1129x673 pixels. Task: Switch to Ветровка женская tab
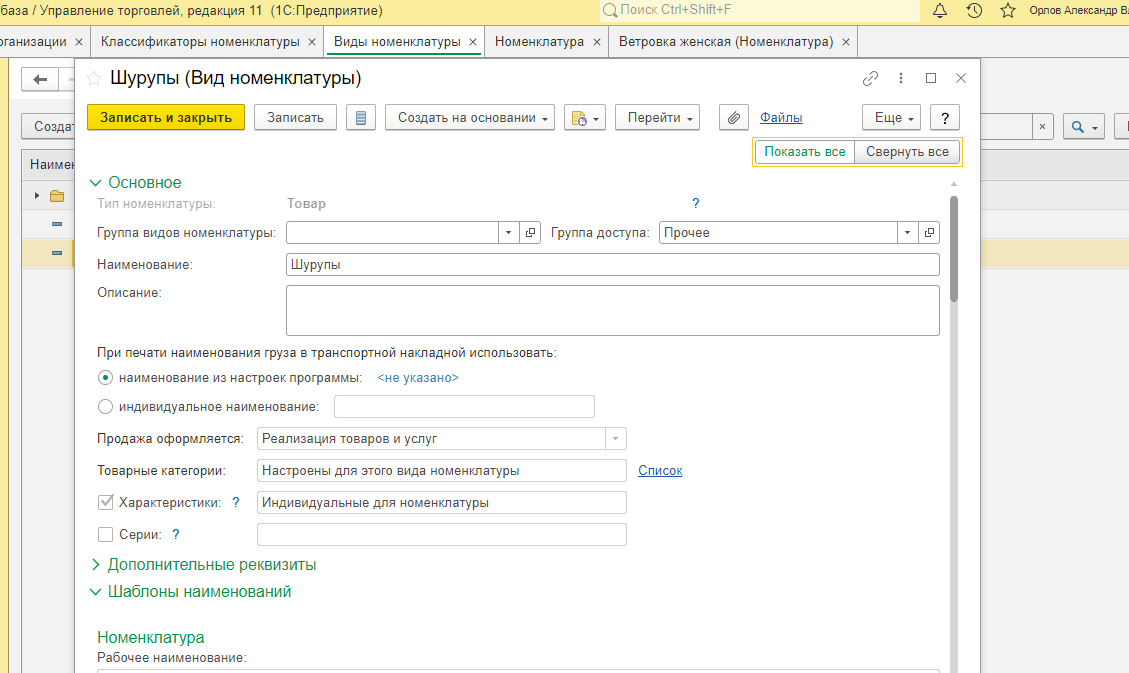[x=726, y=42]
